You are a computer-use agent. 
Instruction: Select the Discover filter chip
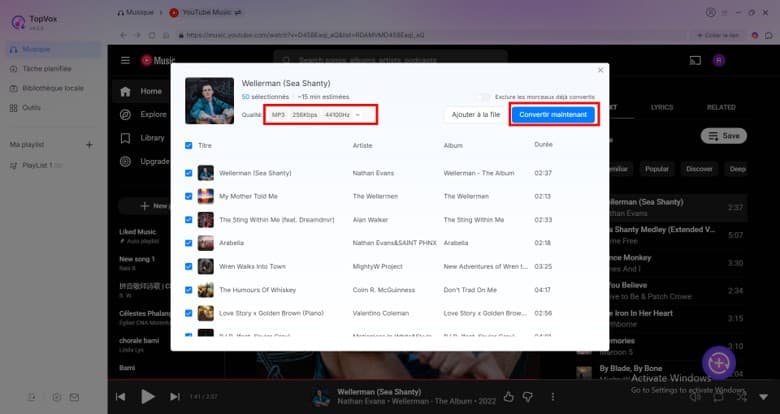coord(699,169)
